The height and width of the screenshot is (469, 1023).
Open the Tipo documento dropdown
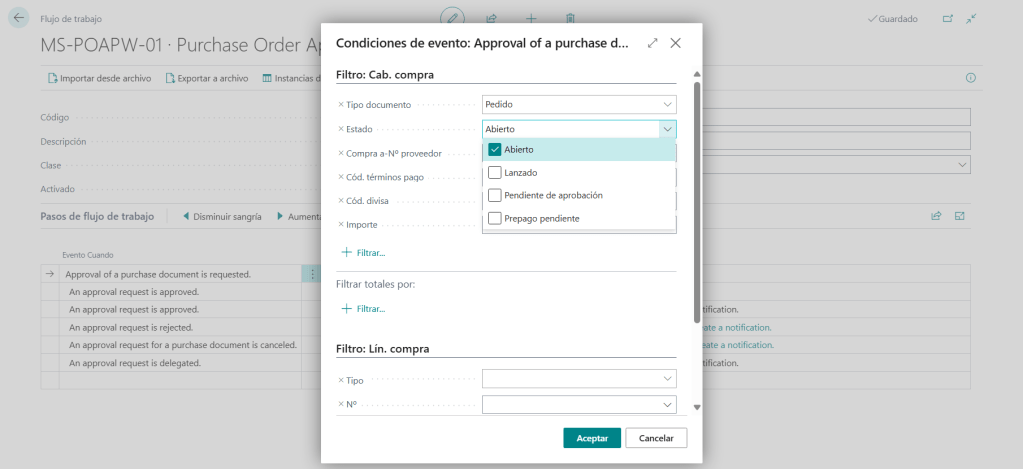pos(667,104)
